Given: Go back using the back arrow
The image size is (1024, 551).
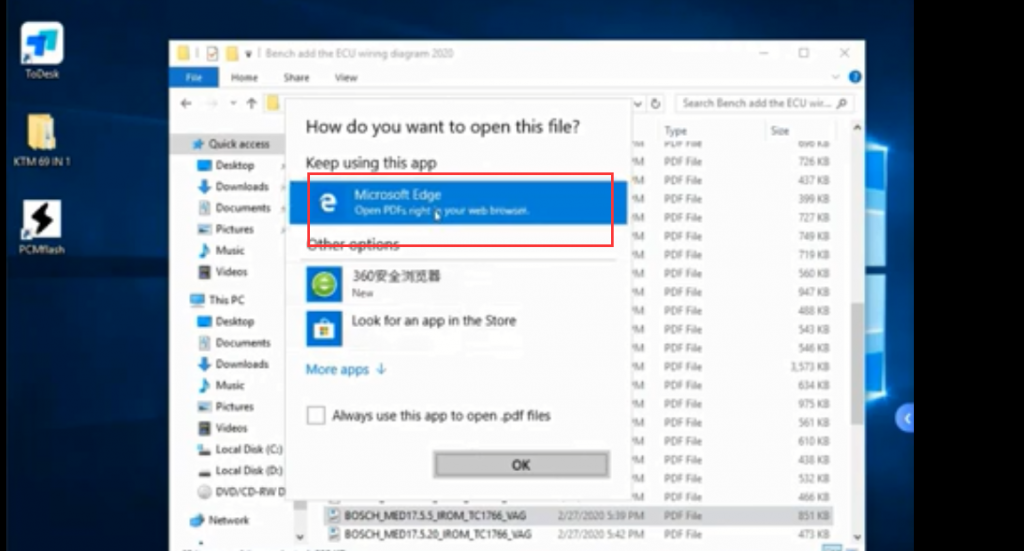Looking at the screenshot, I should pos(186,103).
